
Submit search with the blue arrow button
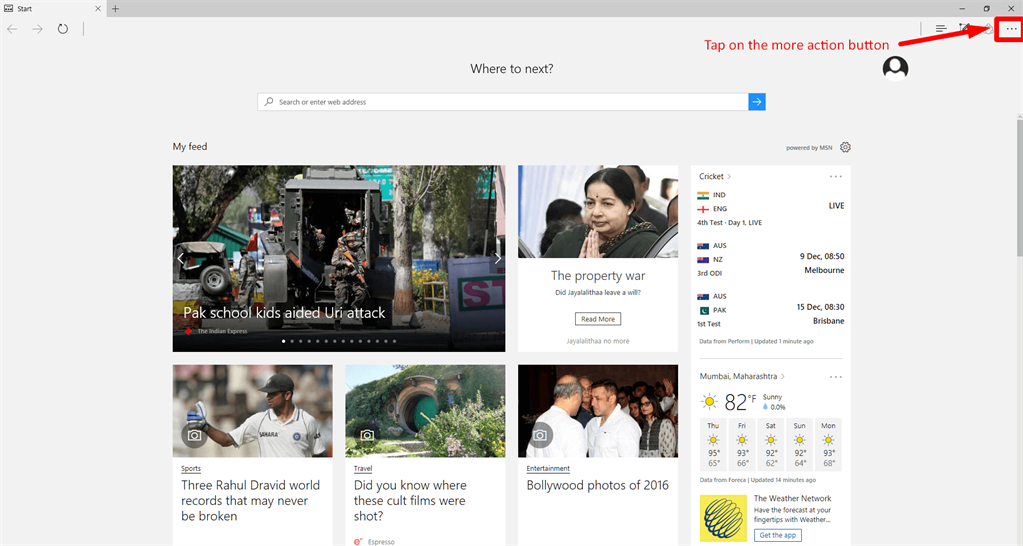point(757,102)
